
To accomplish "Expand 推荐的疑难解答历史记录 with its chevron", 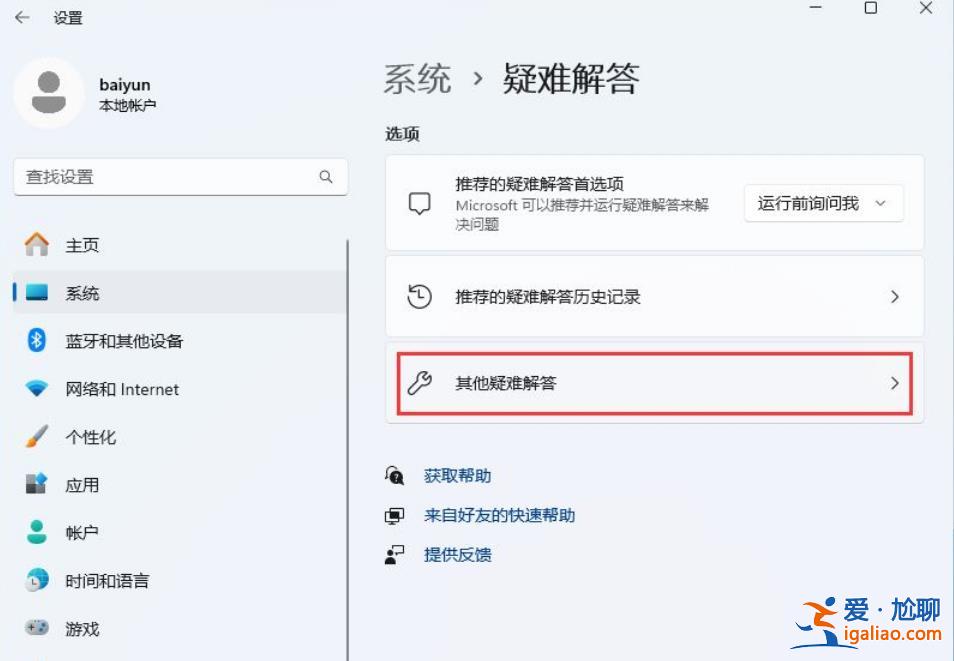I will [x=895, y=296].
